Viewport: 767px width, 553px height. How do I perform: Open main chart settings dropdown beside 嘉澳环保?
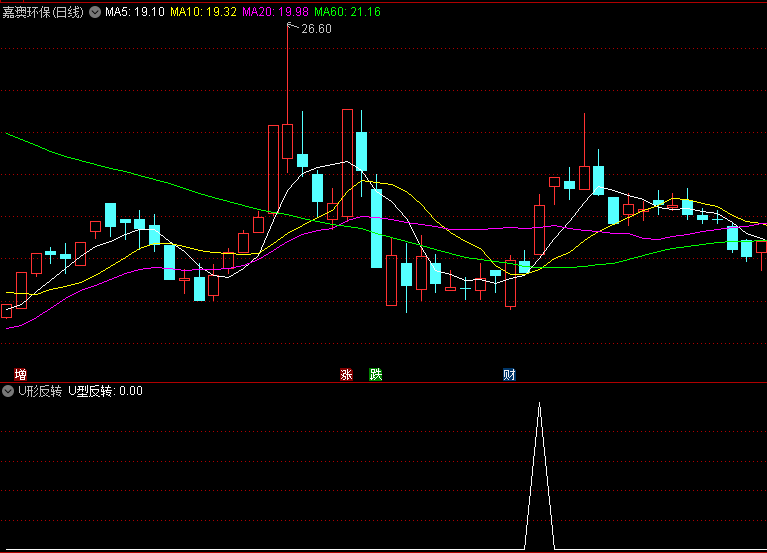[x=94, y=12]
